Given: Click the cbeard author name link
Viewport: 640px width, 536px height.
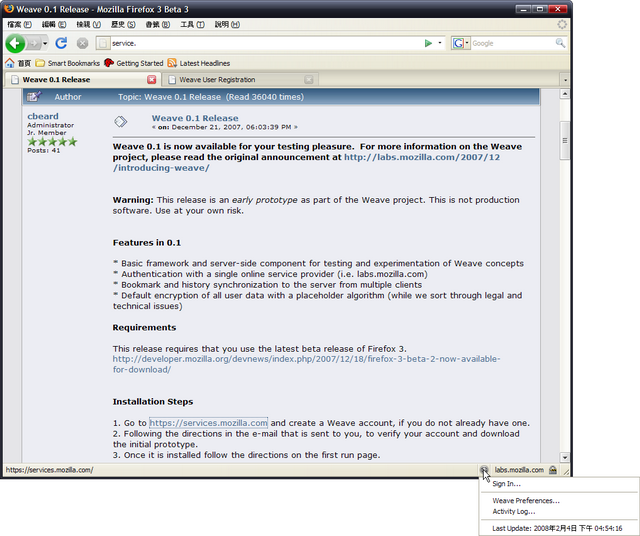Looking at the screenshot, I should 43,116.
